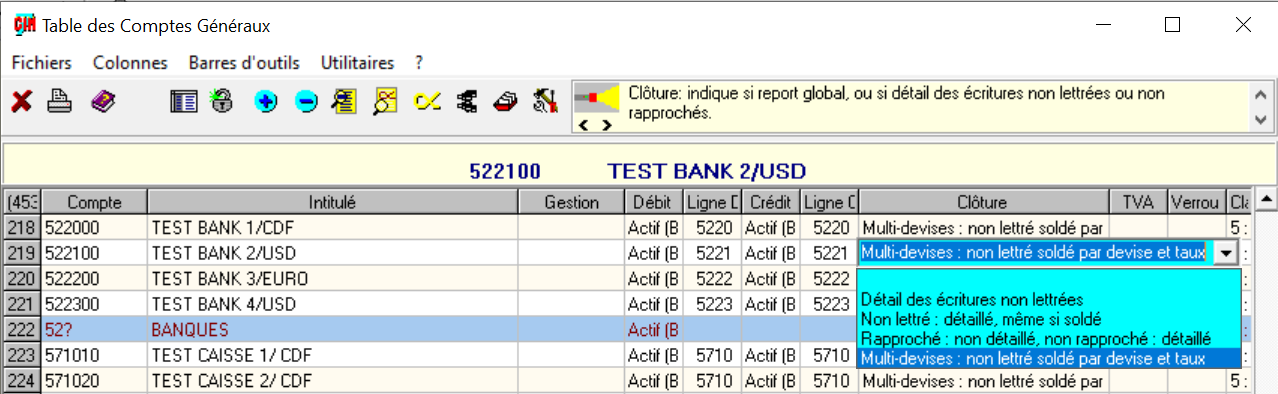Click Clôture cell of row 522000

coord(983,228)
